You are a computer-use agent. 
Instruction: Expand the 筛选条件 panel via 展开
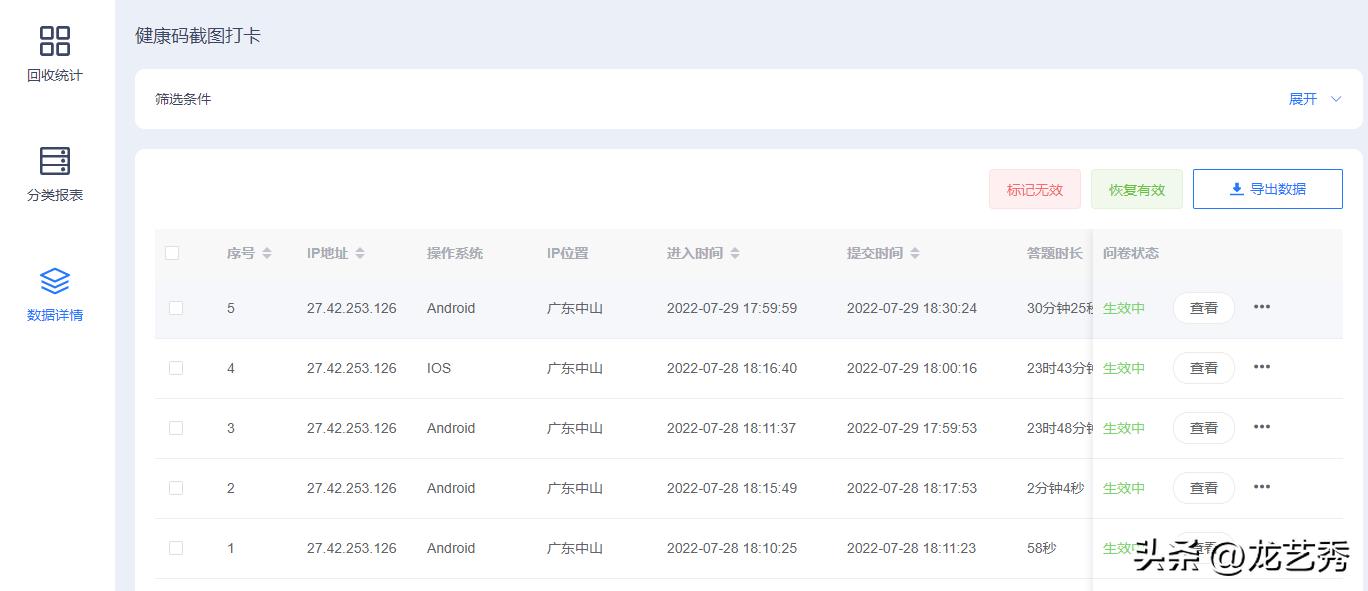[x=1303, y=99]
